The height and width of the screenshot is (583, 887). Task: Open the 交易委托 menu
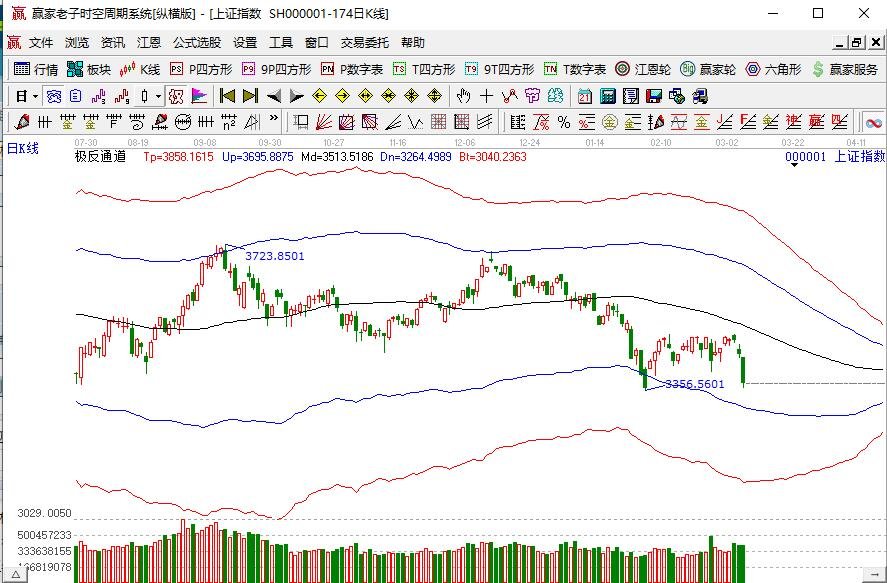365,42
